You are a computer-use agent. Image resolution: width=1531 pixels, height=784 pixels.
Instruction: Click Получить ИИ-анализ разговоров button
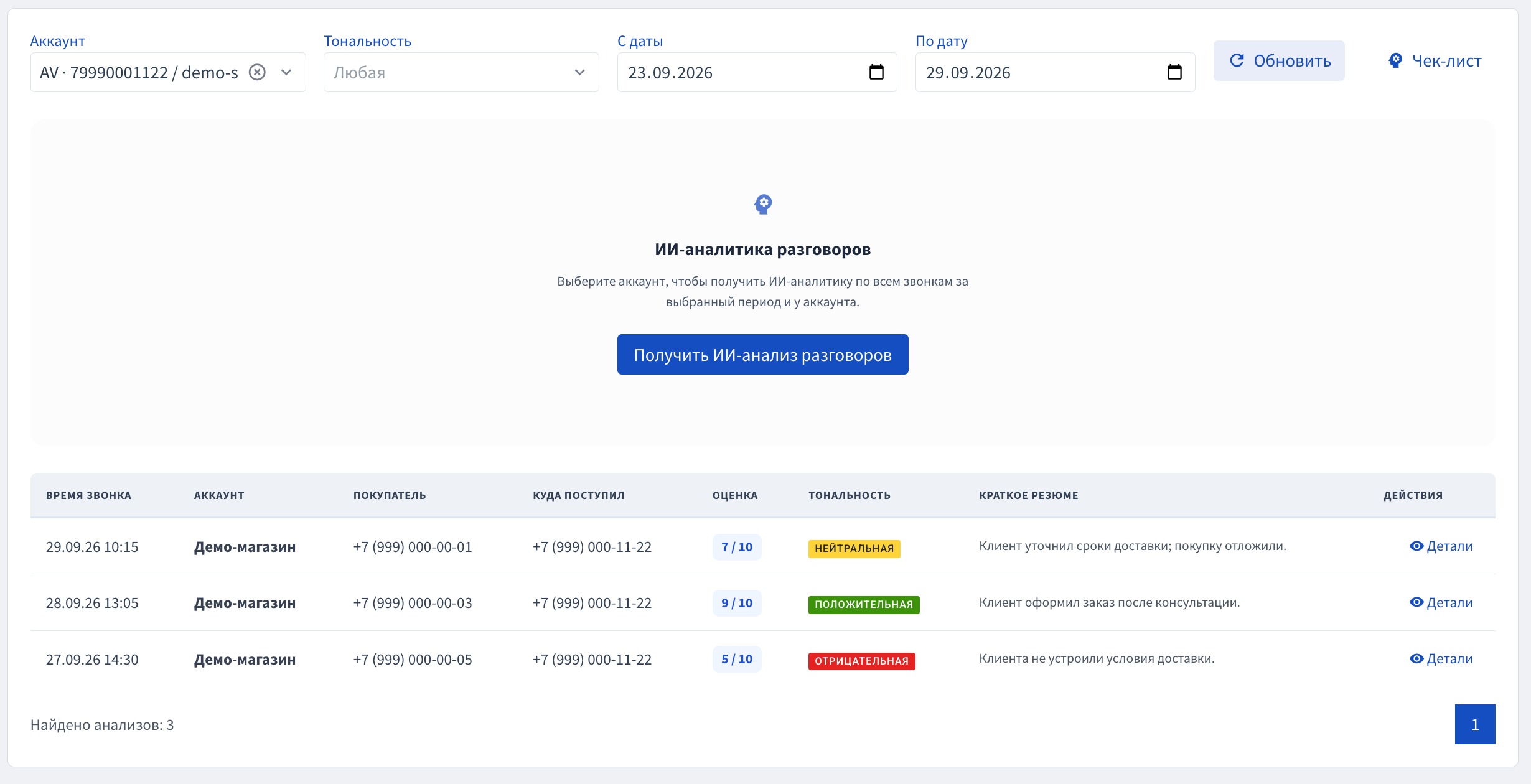(763, 355)
